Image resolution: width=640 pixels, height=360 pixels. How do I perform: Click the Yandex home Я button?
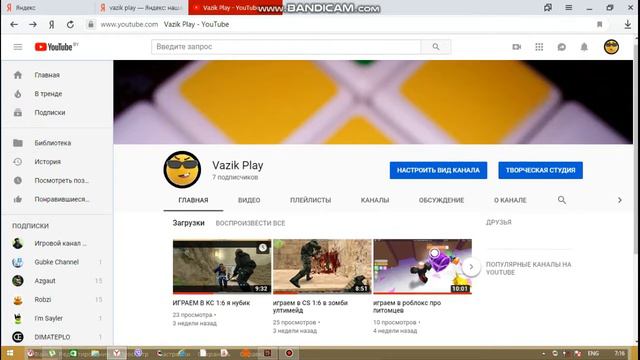(51, 24)
